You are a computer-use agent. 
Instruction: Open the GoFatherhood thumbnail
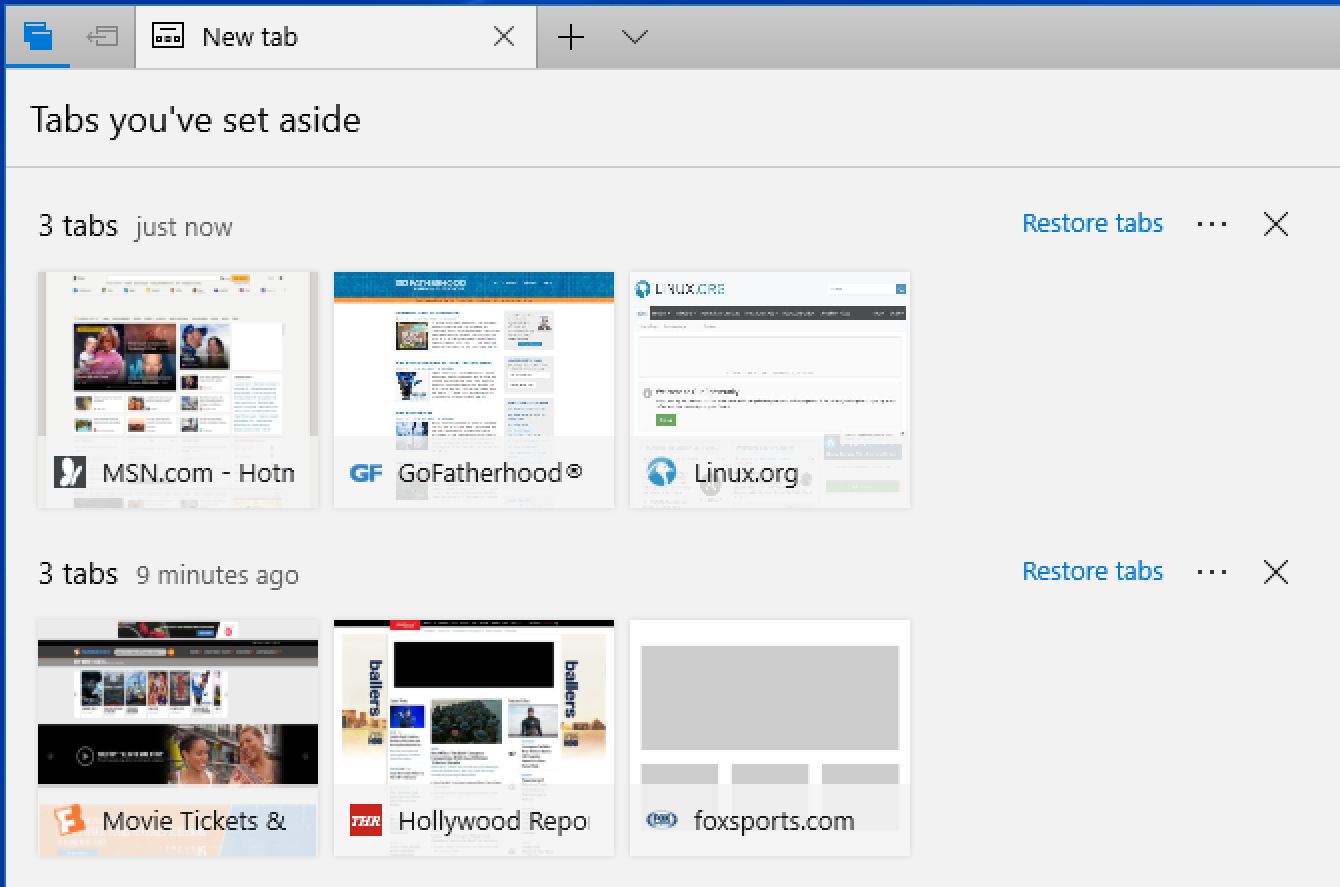coord(474,390)
